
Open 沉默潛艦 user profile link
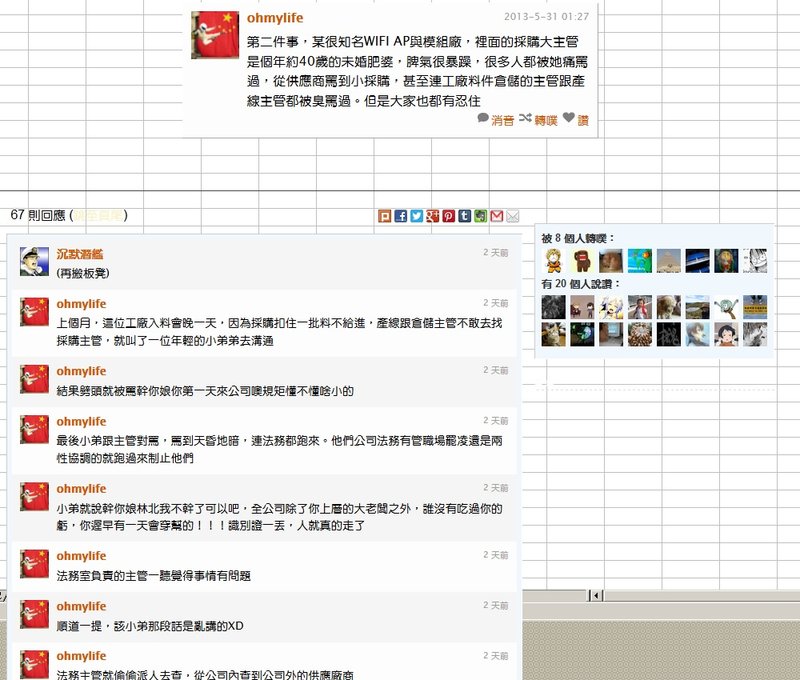[x=81, y=253]
